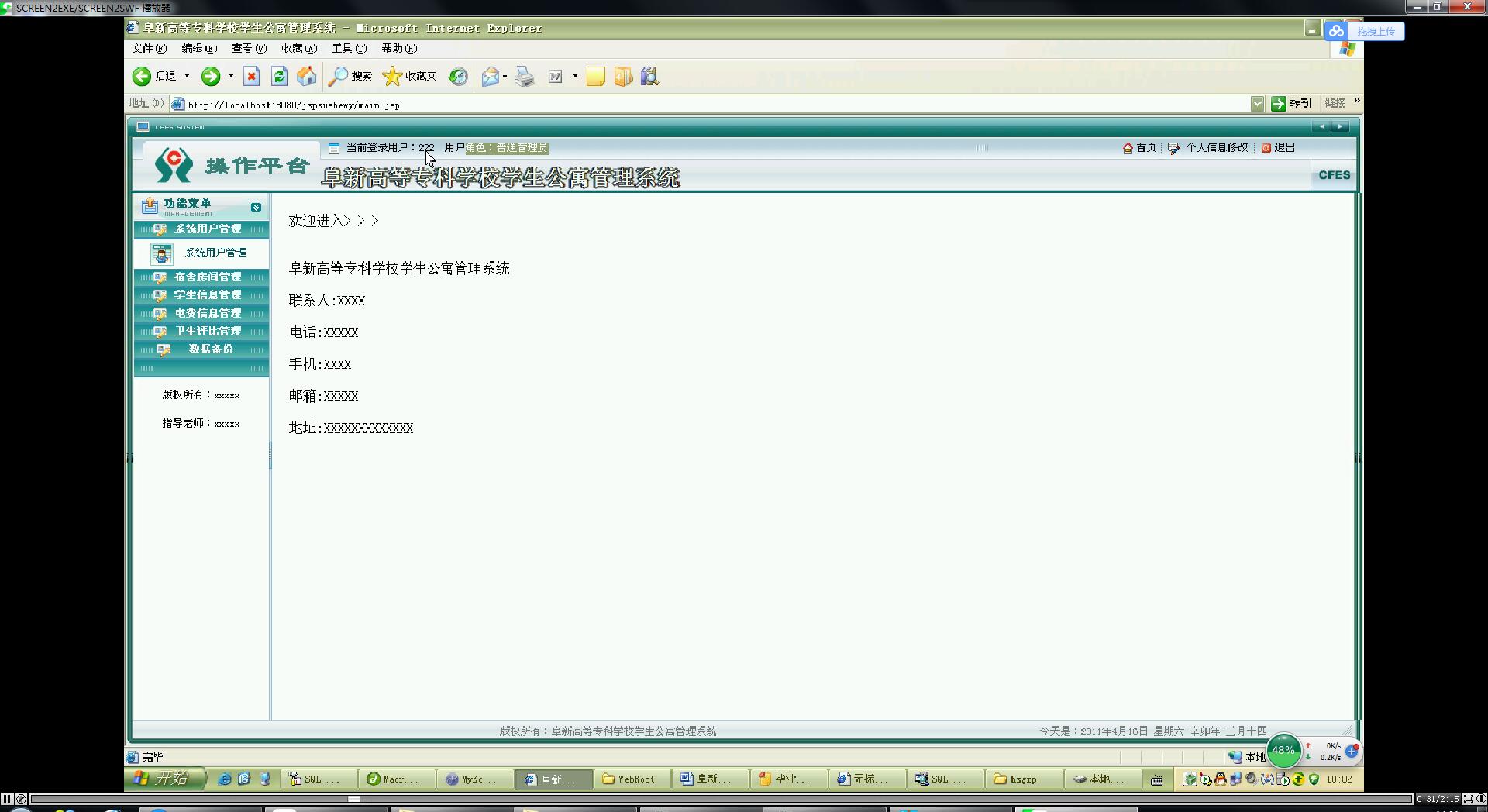Click the research books magnifier icon
Viewport: 1488px width, 812px height.
(649, 76)
